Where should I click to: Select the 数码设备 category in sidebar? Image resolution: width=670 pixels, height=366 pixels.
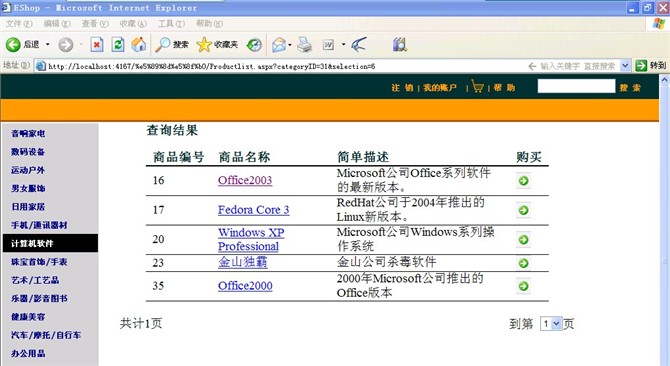pos(28,152)
